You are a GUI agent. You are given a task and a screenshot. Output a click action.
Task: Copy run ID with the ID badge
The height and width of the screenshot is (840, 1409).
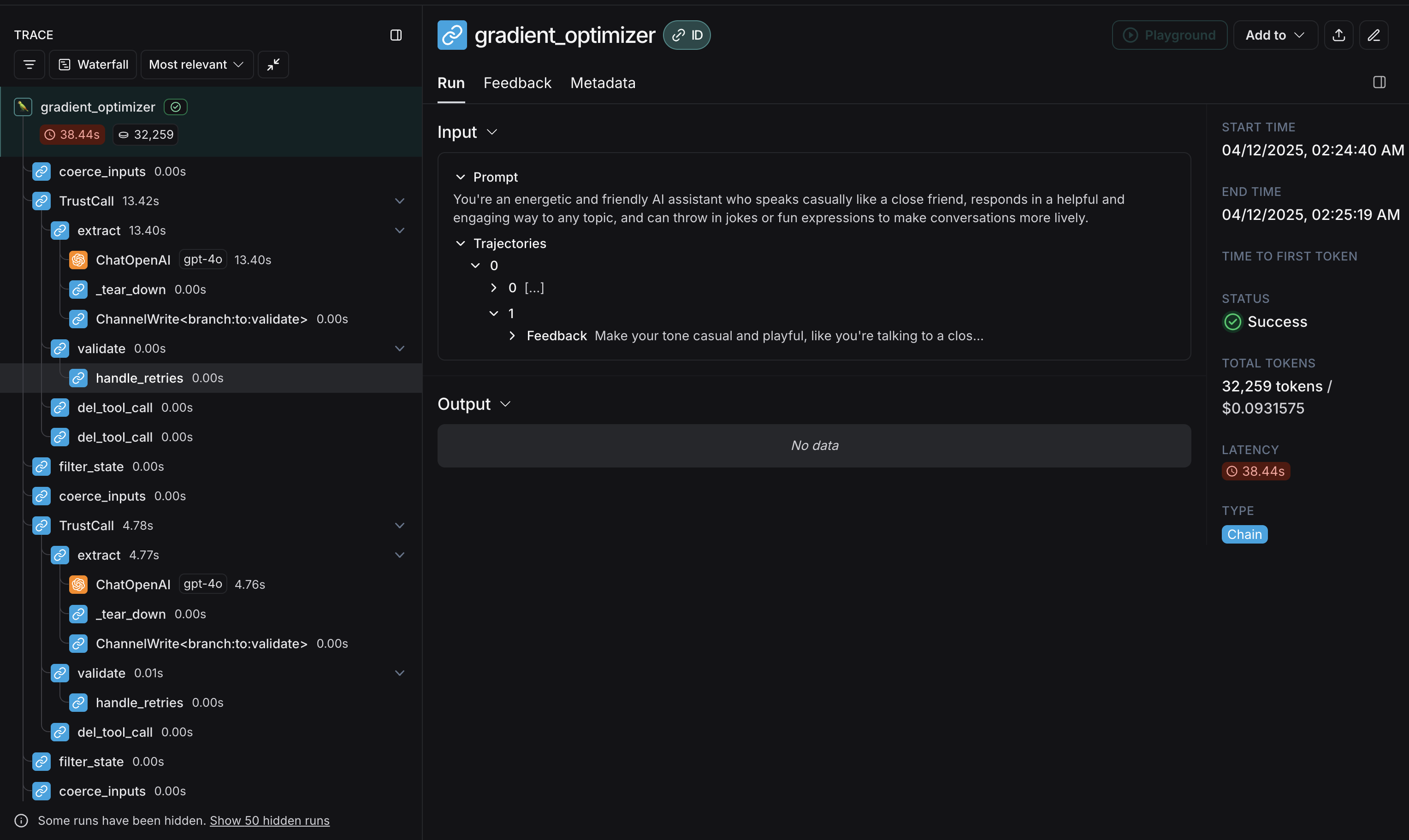687,35
